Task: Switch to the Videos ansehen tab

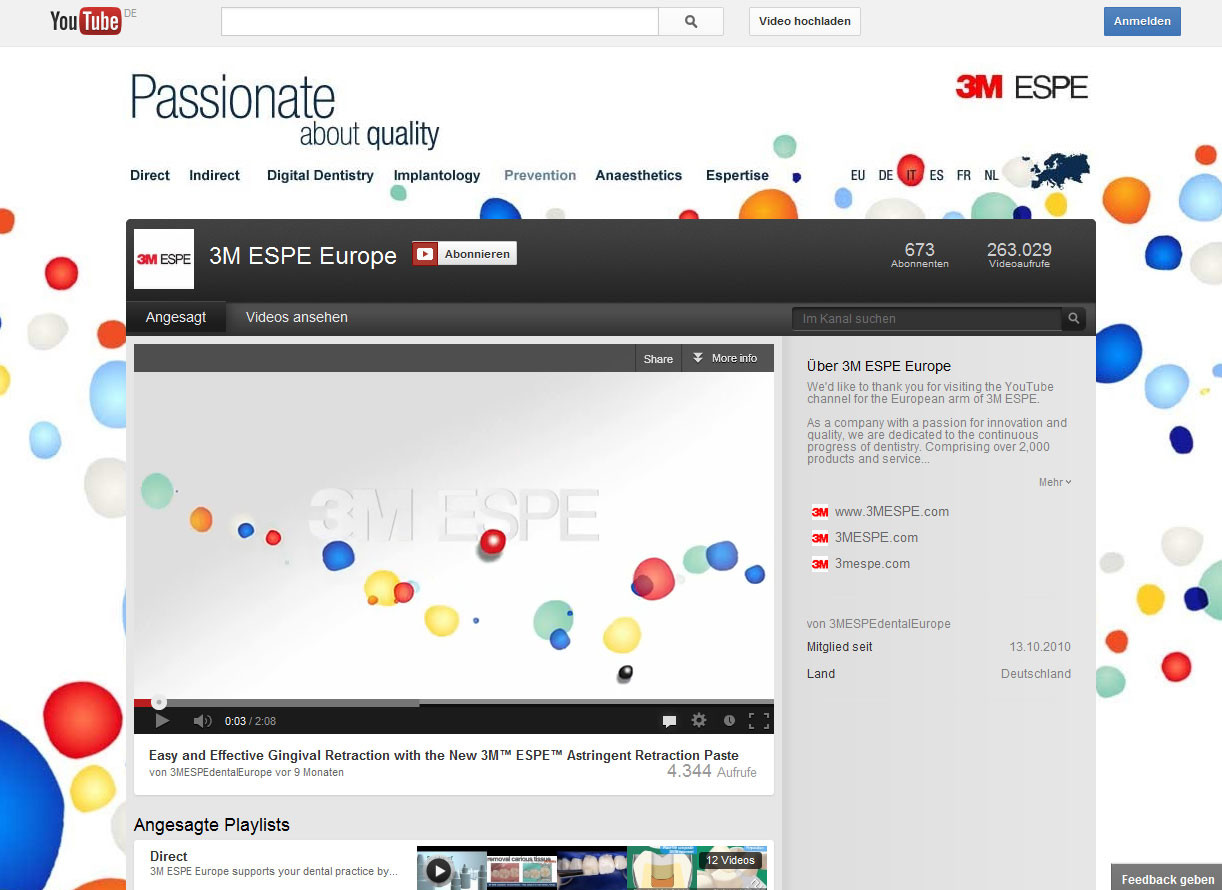Action: pos(297,317)
